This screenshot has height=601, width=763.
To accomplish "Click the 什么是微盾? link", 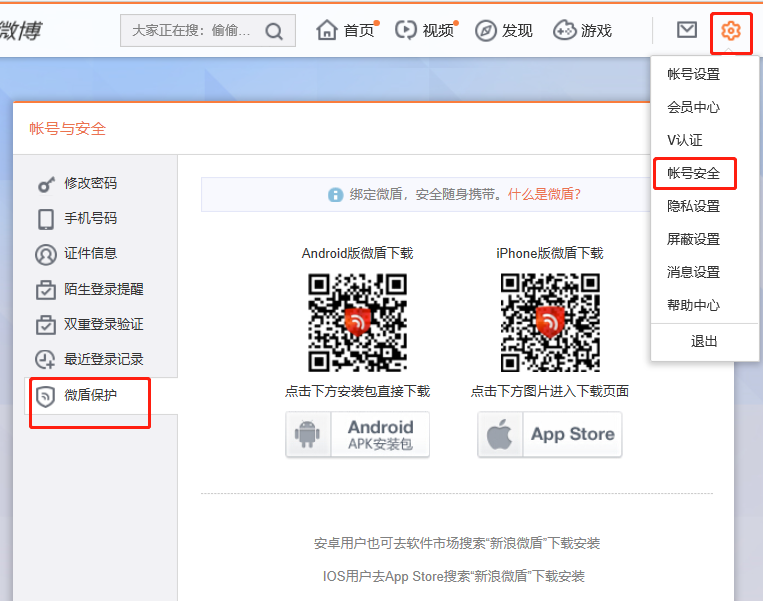I will point(545,195).
